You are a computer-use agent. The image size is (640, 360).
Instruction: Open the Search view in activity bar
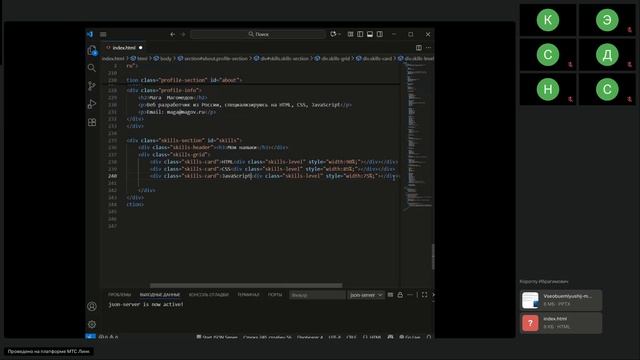[x=92, y=68]
